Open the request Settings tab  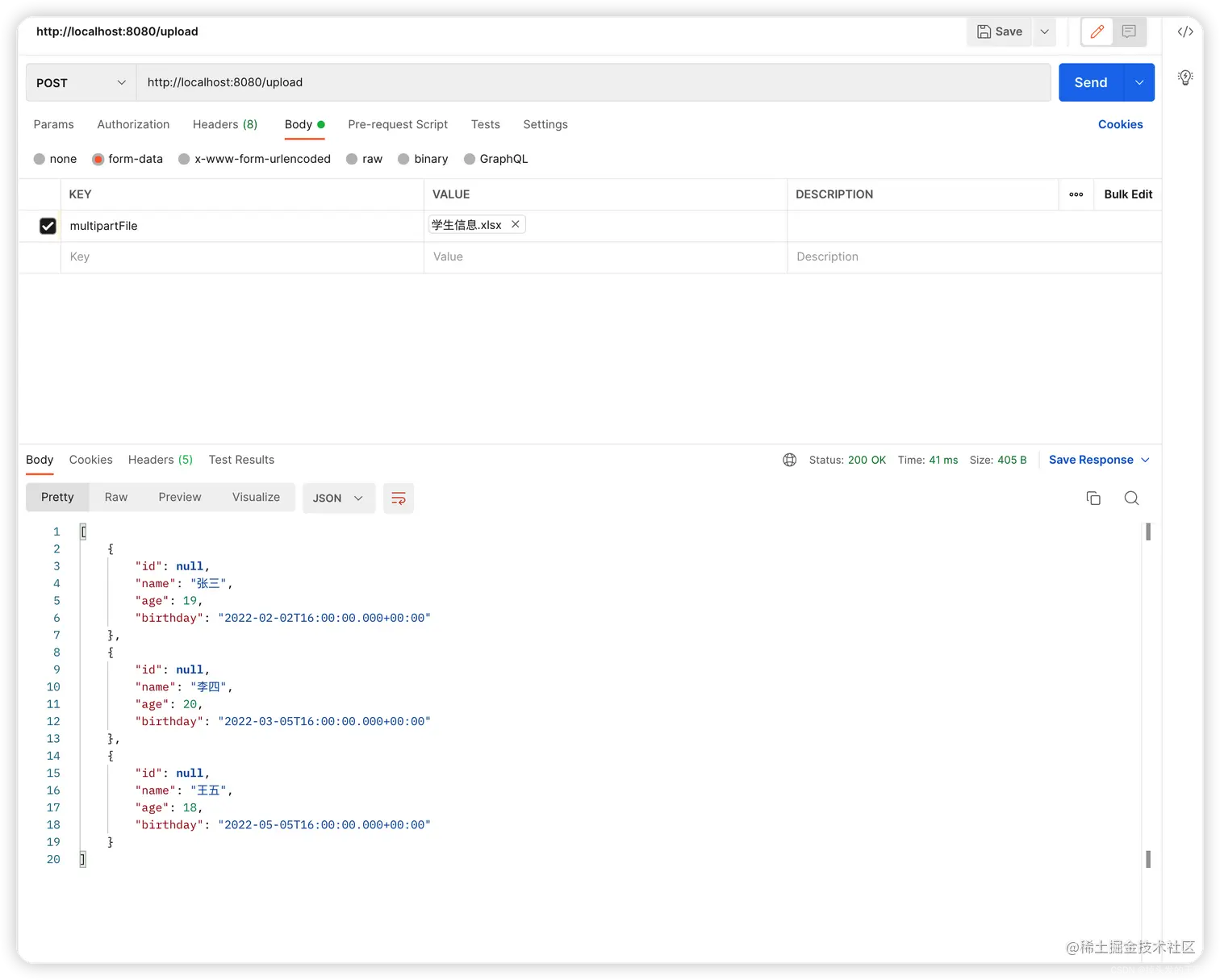click(545, 124)
